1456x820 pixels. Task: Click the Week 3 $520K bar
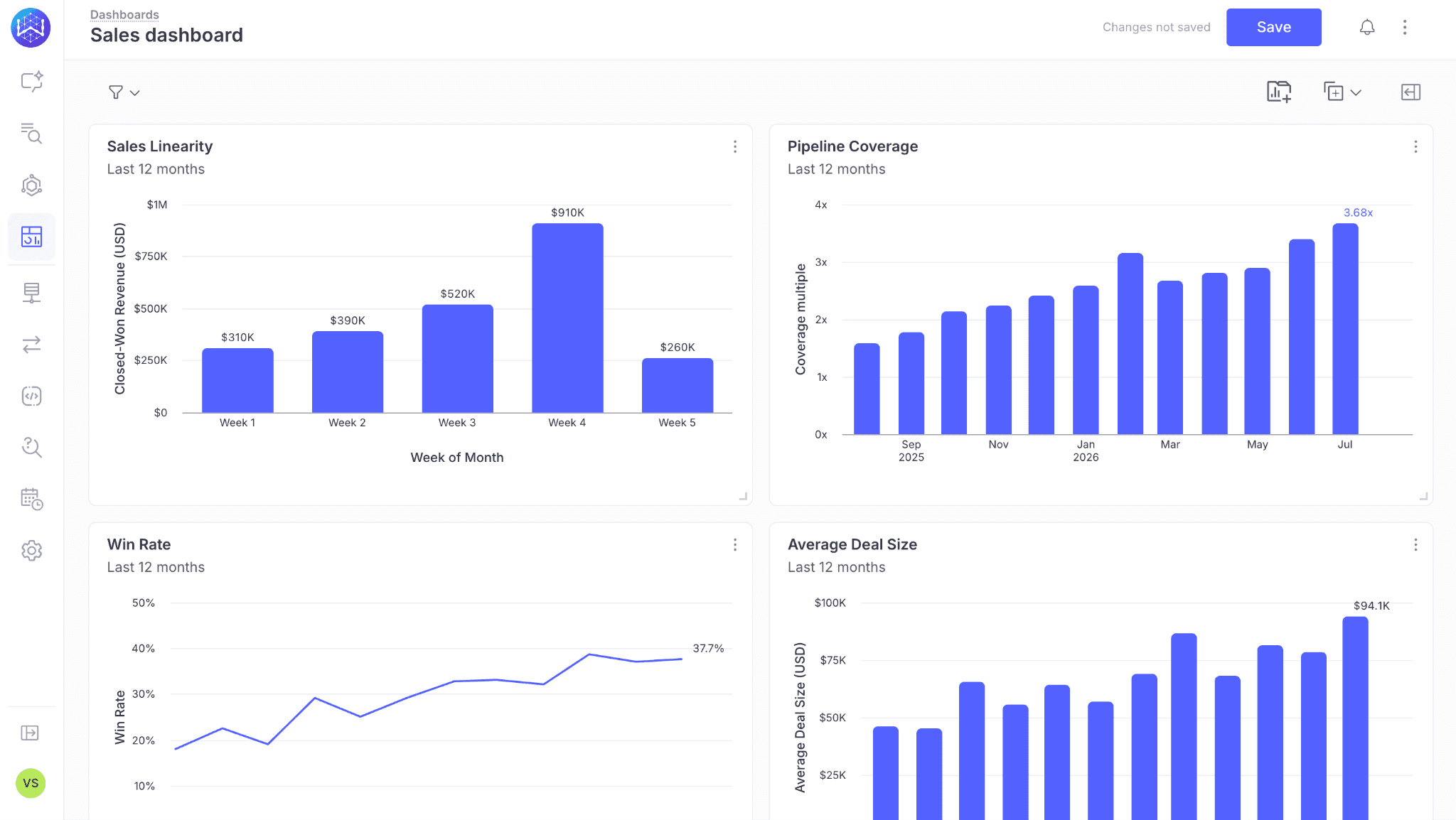pos(458,358)
